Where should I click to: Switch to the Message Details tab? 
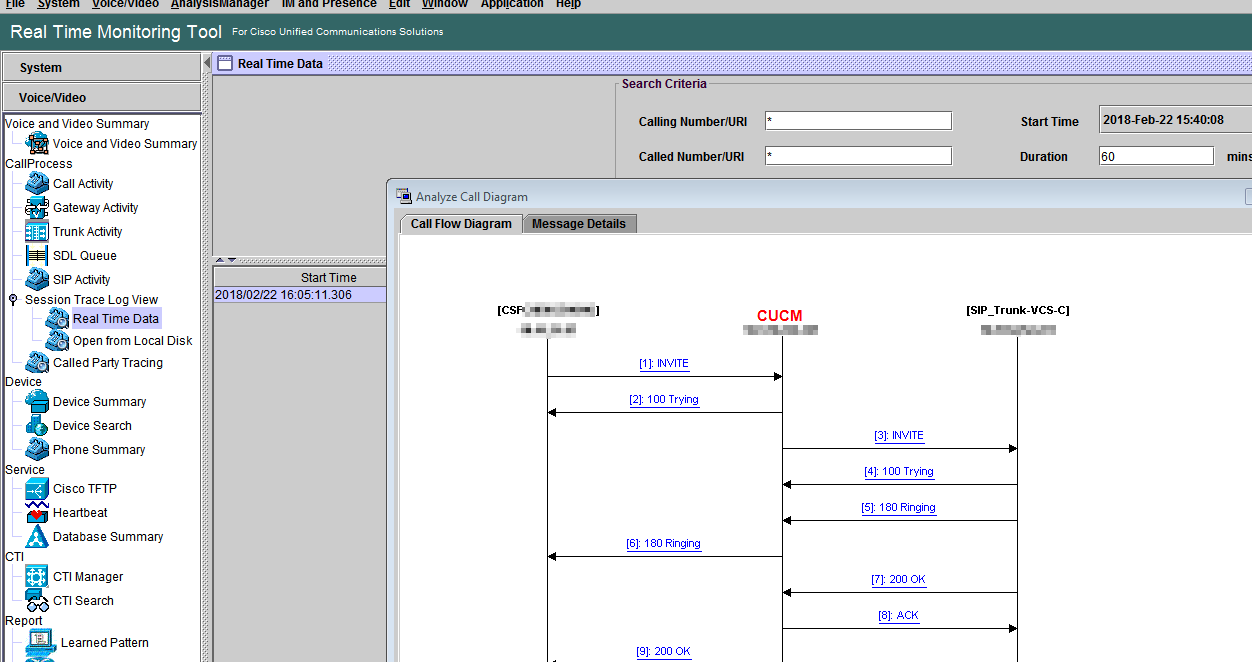click(x=579, y=224)
